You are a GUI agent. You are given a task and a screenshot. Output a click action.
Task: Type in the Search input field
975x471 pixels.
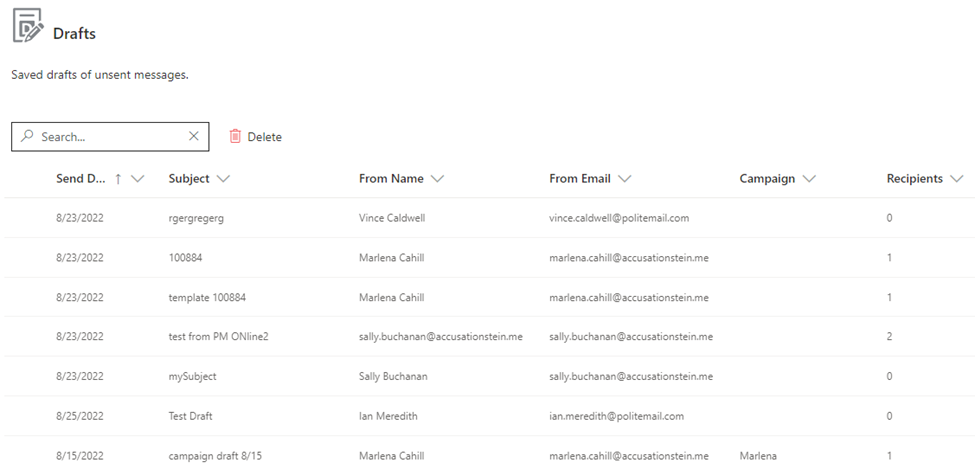112,137
